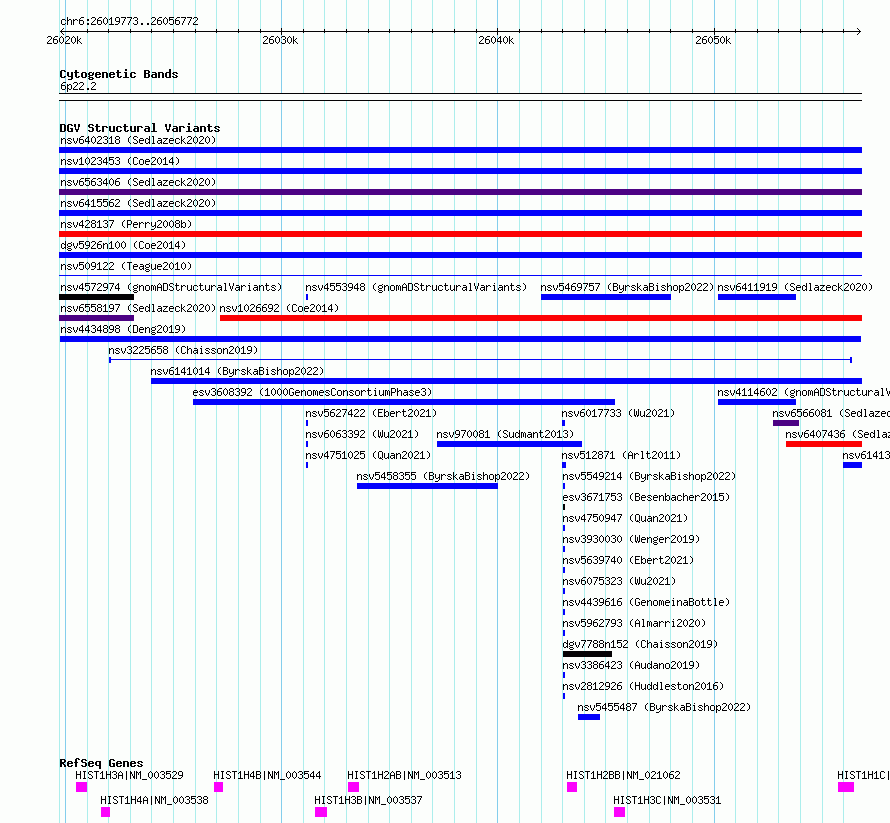Click the nsv4751025 (Quan2021) label
890x823 pixels.
[368, 455]
